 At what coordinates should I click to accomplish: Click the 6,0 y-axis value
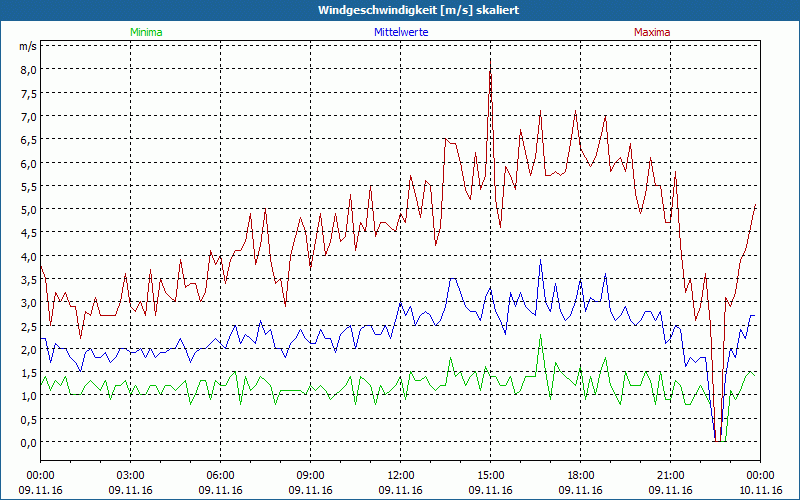tap(28, 163)
